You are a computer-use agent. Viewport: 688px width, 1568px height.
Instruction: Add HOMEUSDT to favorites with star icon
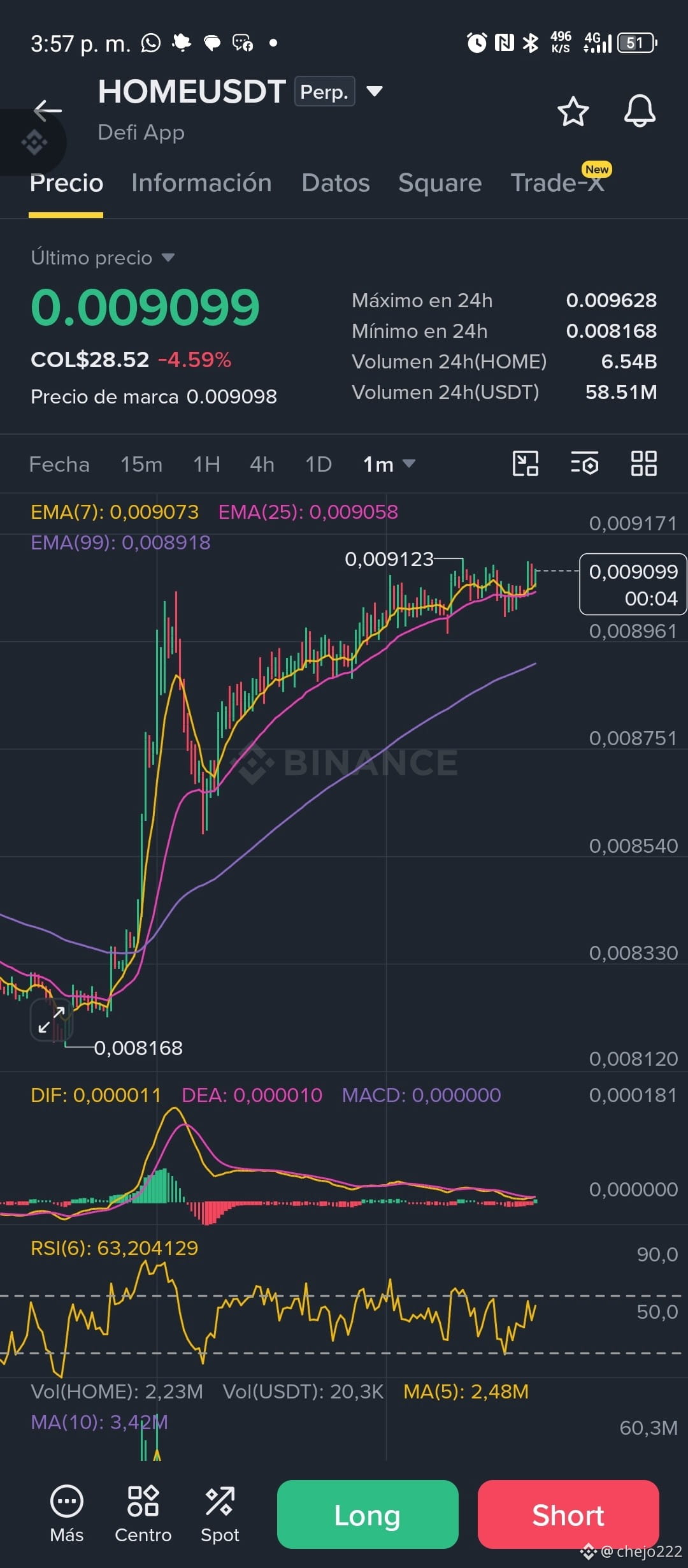pos(573,112)
